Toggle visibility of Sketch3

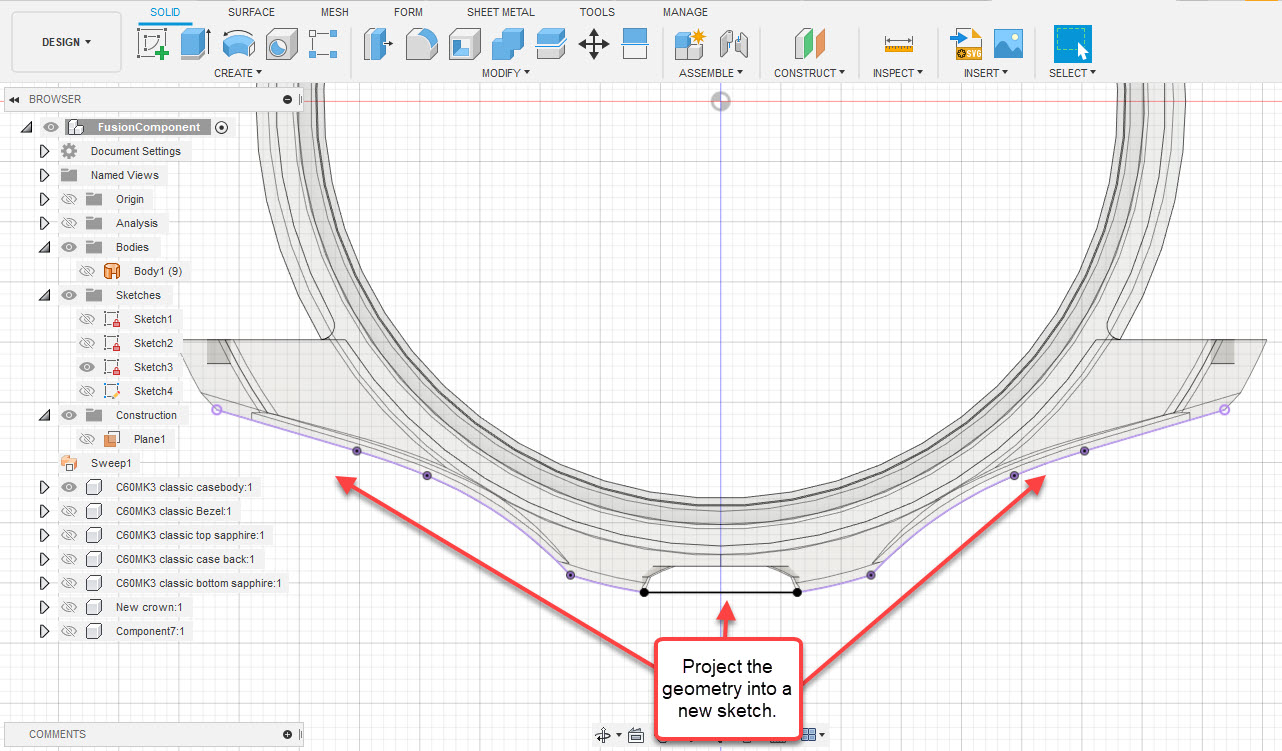click(88, 367)
